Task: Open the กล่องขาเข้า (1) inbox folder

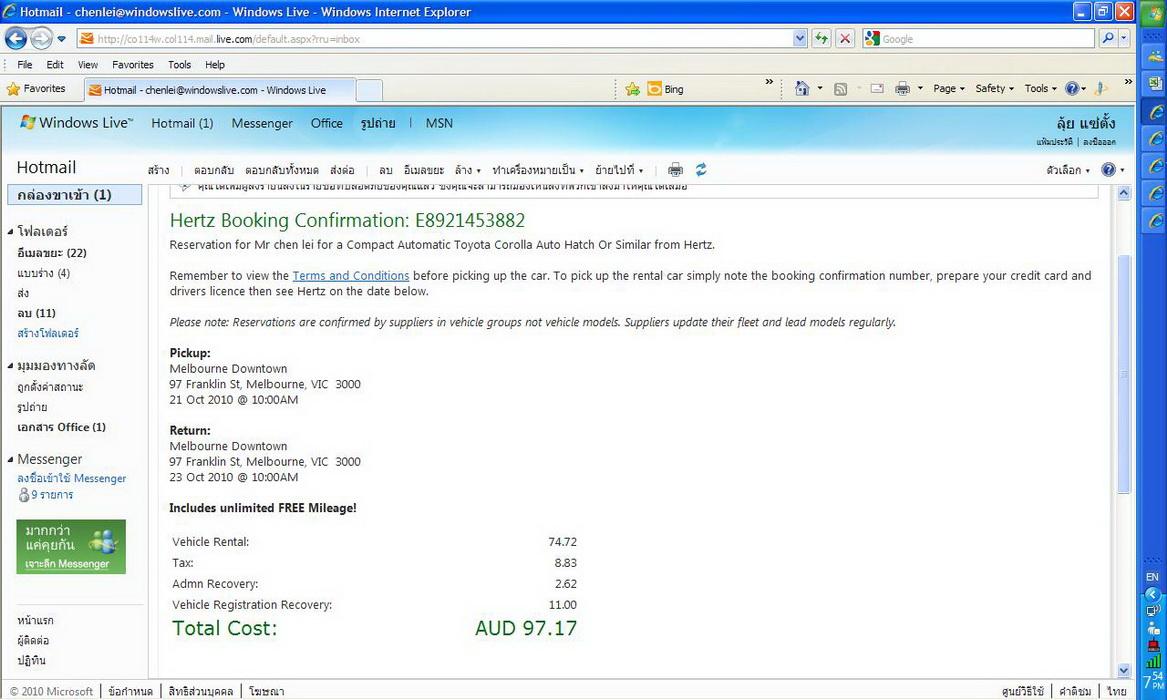Action: pyautogui.click(x=74, y=195)
